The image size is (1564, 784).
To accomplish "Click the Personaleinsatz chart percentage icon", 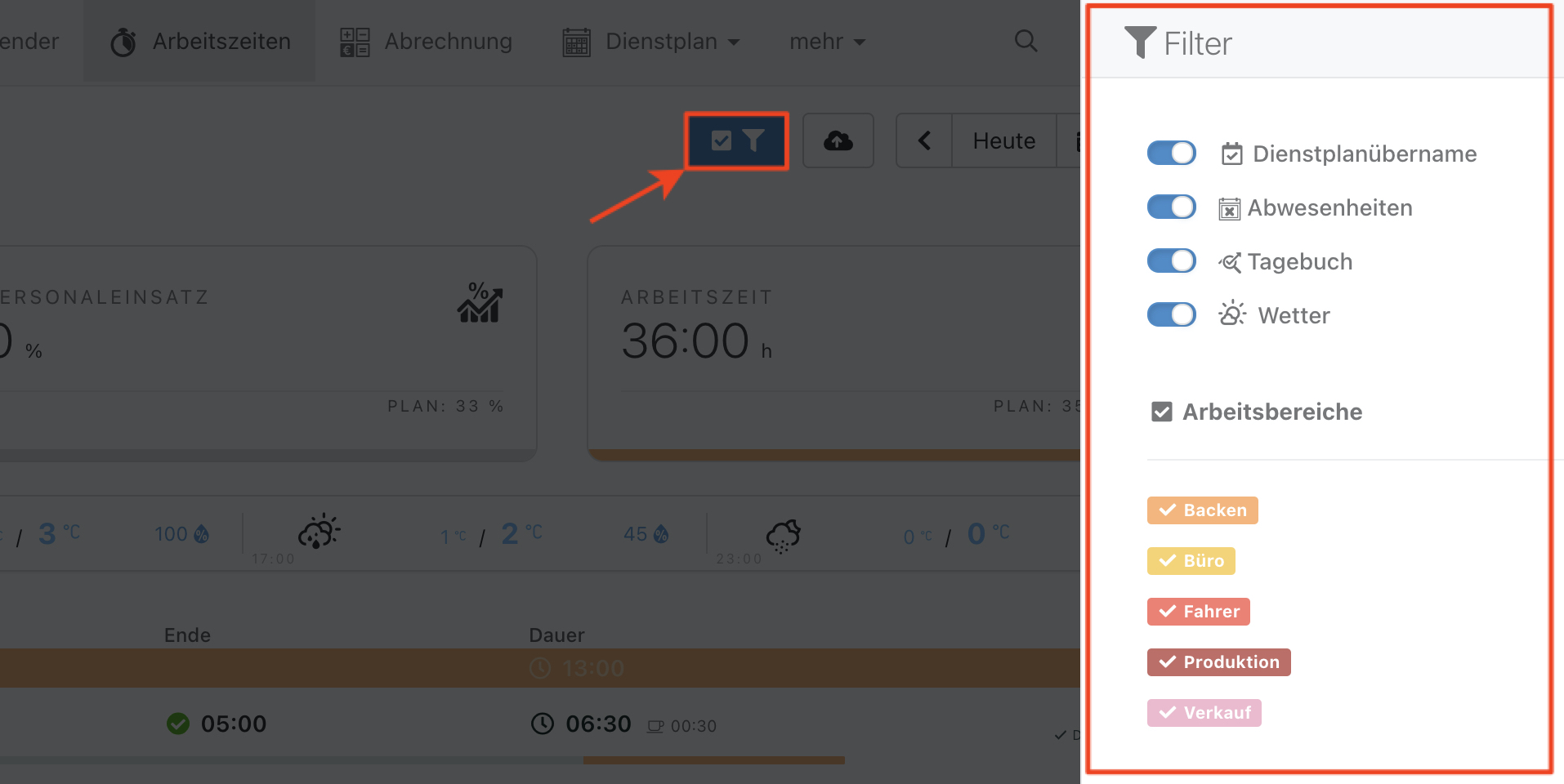I will tap(480, 302).
